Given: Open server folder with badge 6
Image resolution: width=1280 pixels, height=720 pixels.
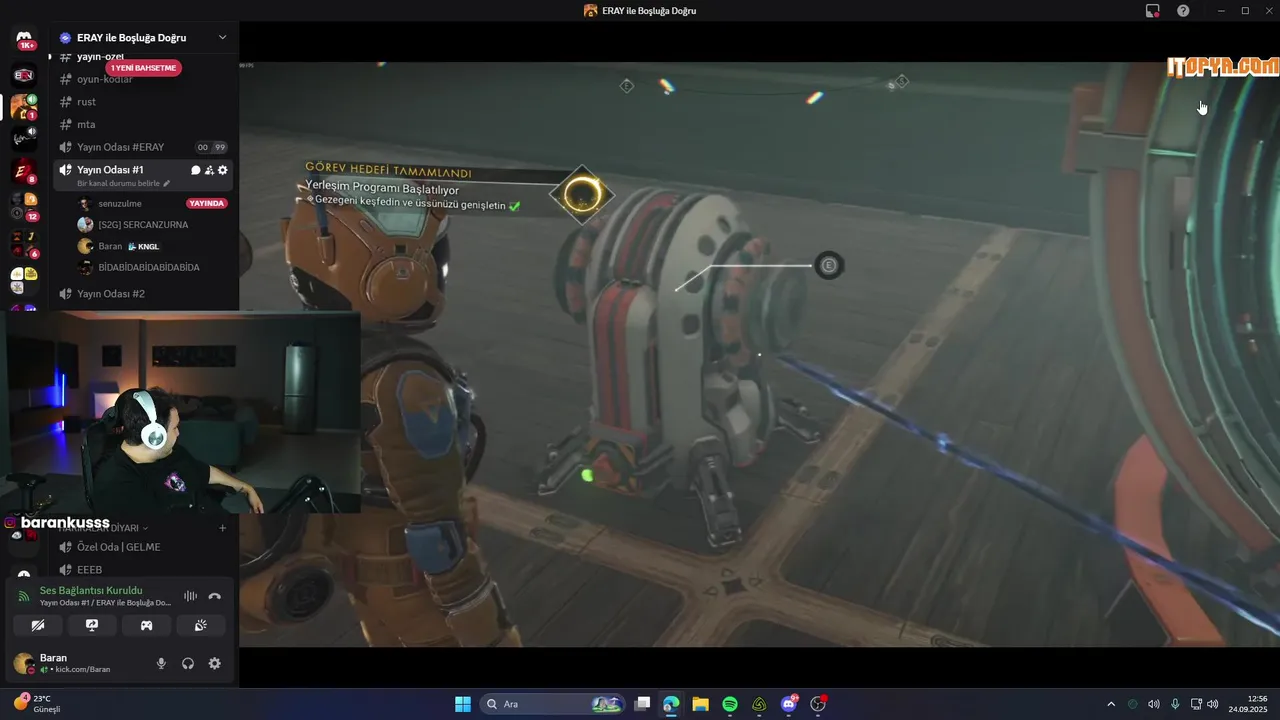Looking at the screenshot, I should coord(24,242).
